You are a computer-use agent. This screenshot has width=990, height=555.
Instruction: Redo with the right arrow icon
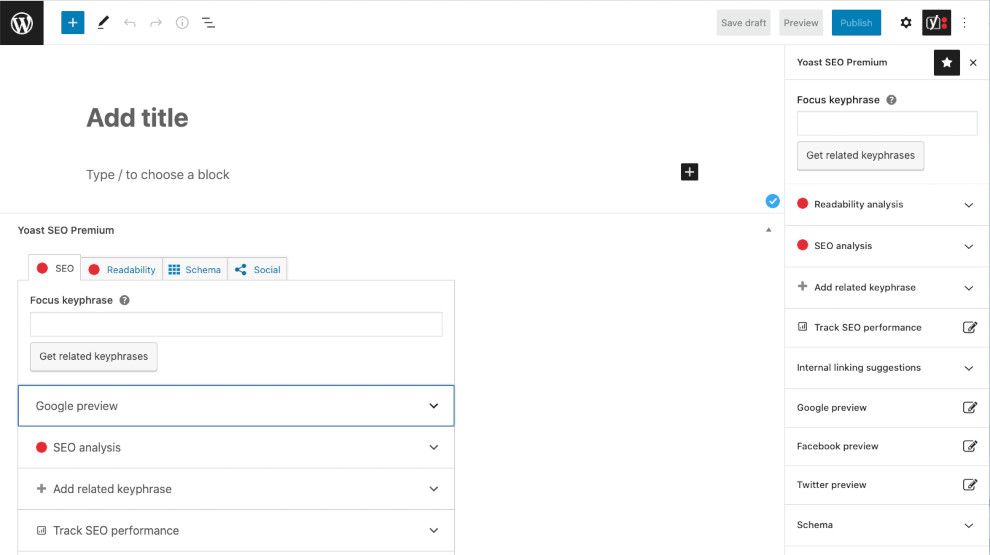[x=155, y=23]
